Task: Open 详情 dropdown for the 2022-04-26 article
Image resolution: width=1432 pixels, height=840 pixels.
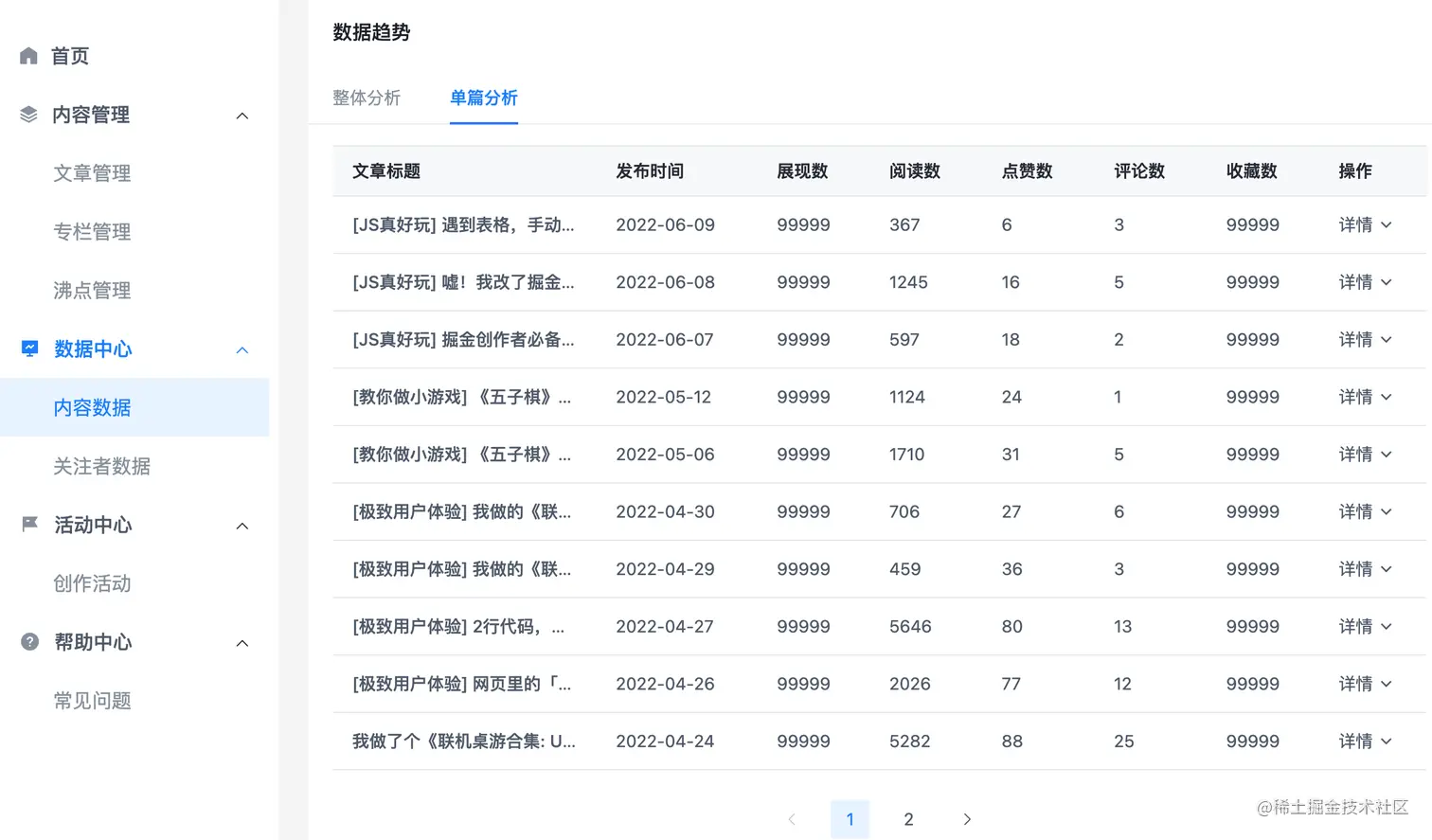Action: tap(1365, 684)
